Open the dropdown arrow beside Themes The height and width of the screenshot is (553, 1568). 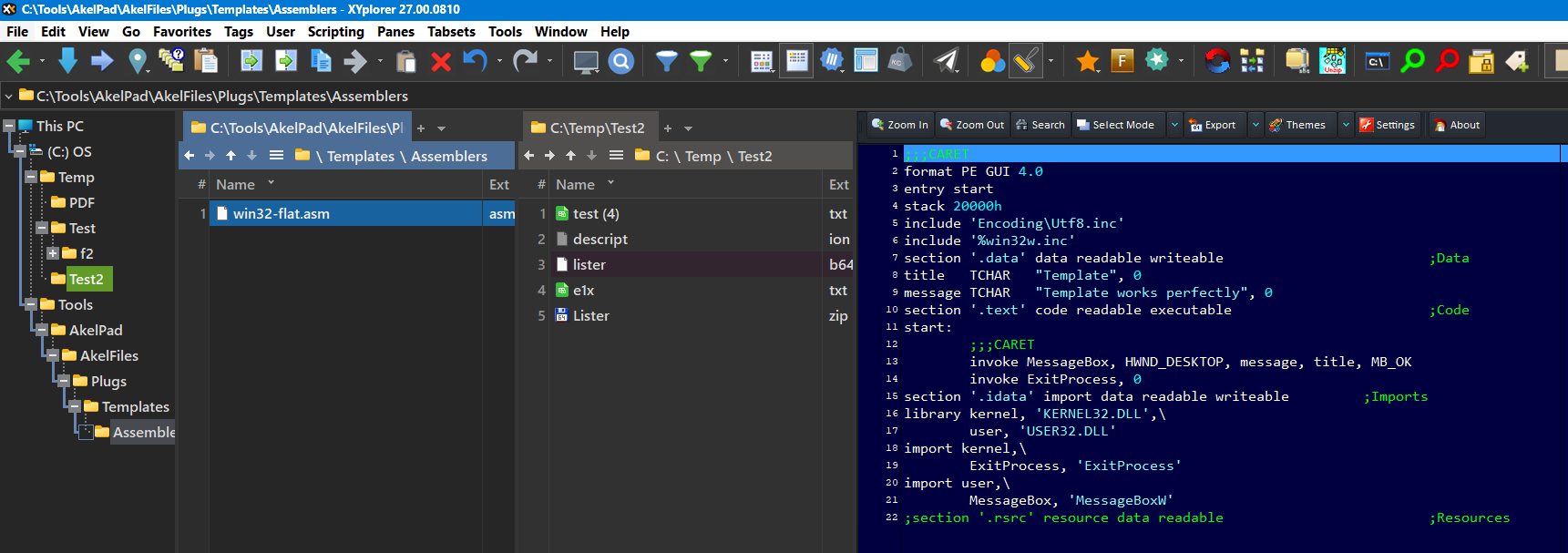[1346, 125]
